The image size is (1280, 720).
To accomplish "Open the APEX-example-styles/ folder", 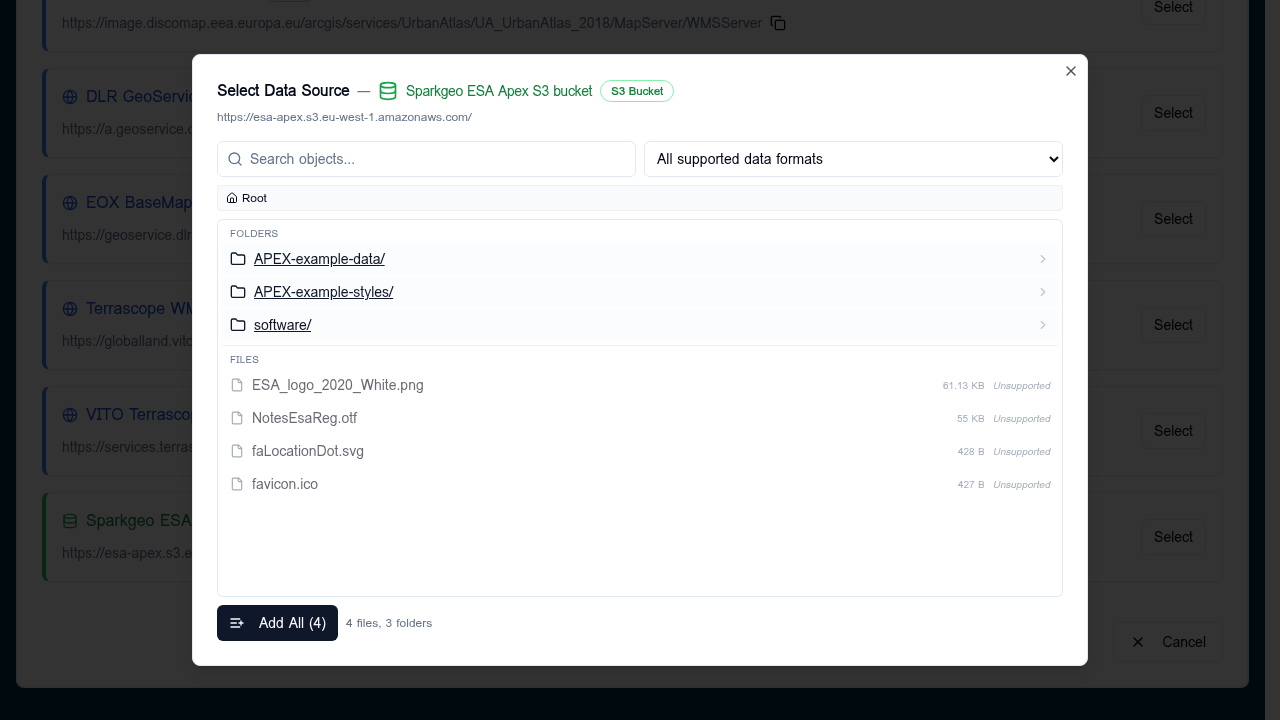I will pyautogui.click(x=640, y=292).
